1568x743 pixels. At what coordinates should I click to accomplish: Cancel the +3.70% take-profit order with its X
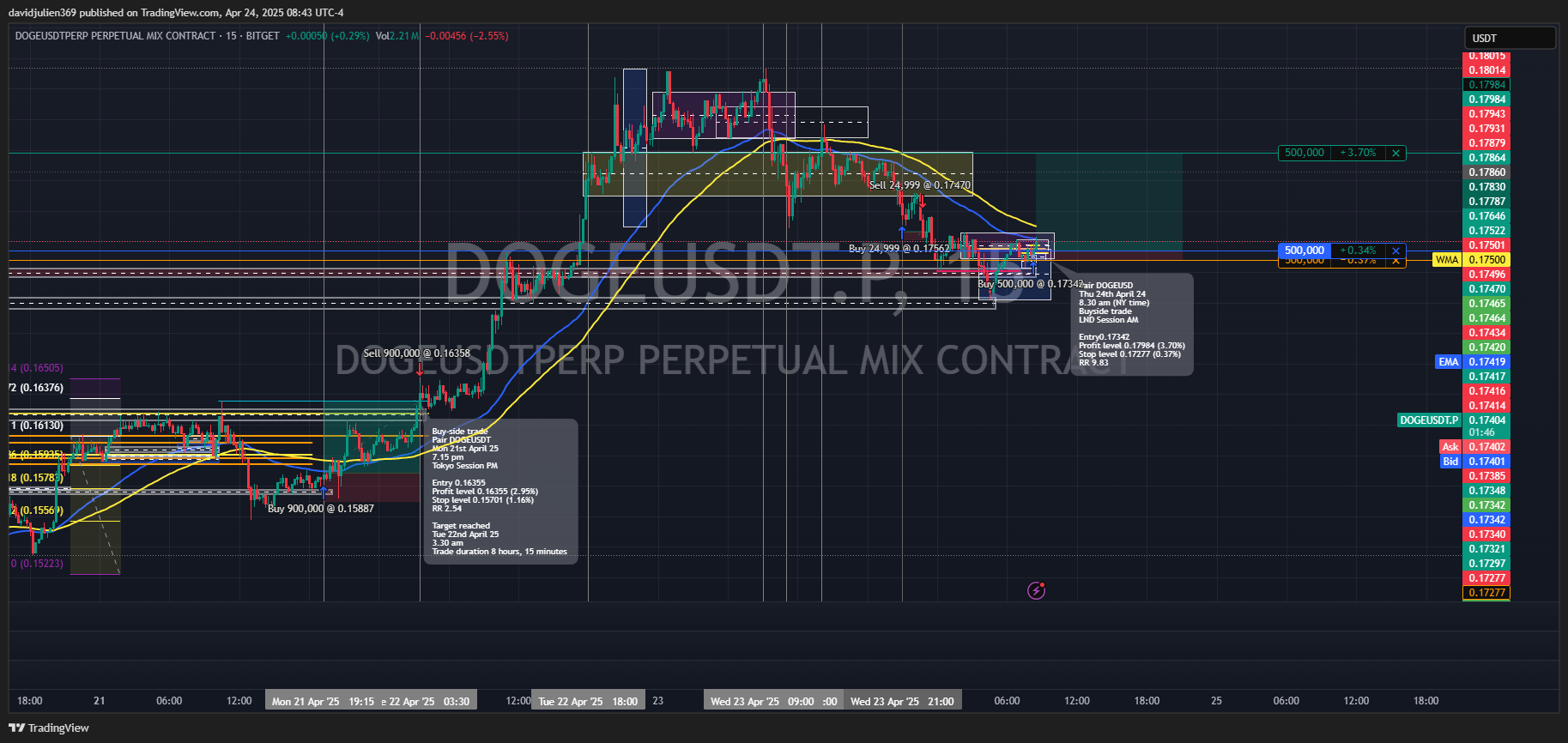pos(1395,153)
